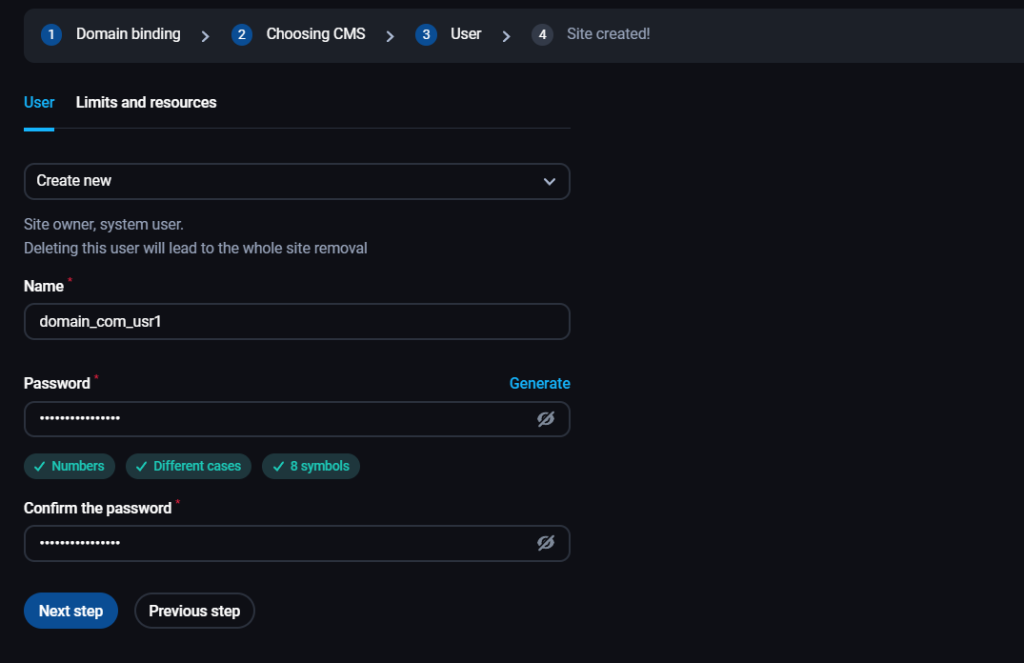Click step 4 number circle icon
Image resolution: width=1024 pixels, height=663 pixels.
[x=542, y=35]
